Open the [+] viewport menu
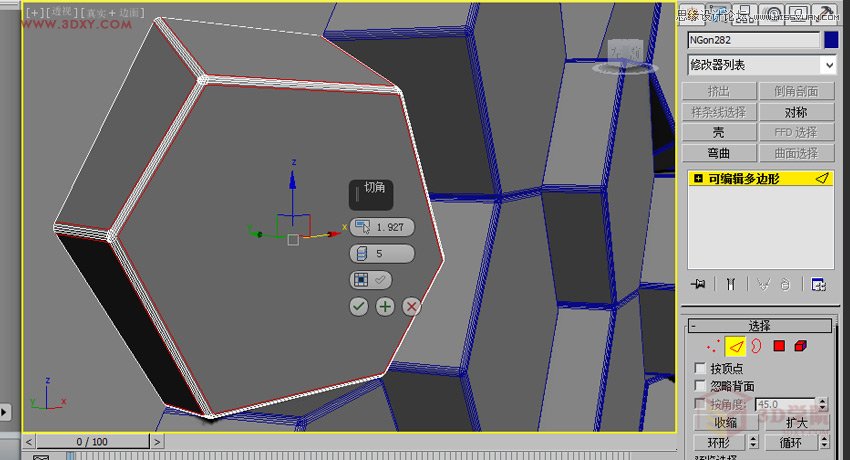Screen dimensions: 850x460 (x=35, y=12)
